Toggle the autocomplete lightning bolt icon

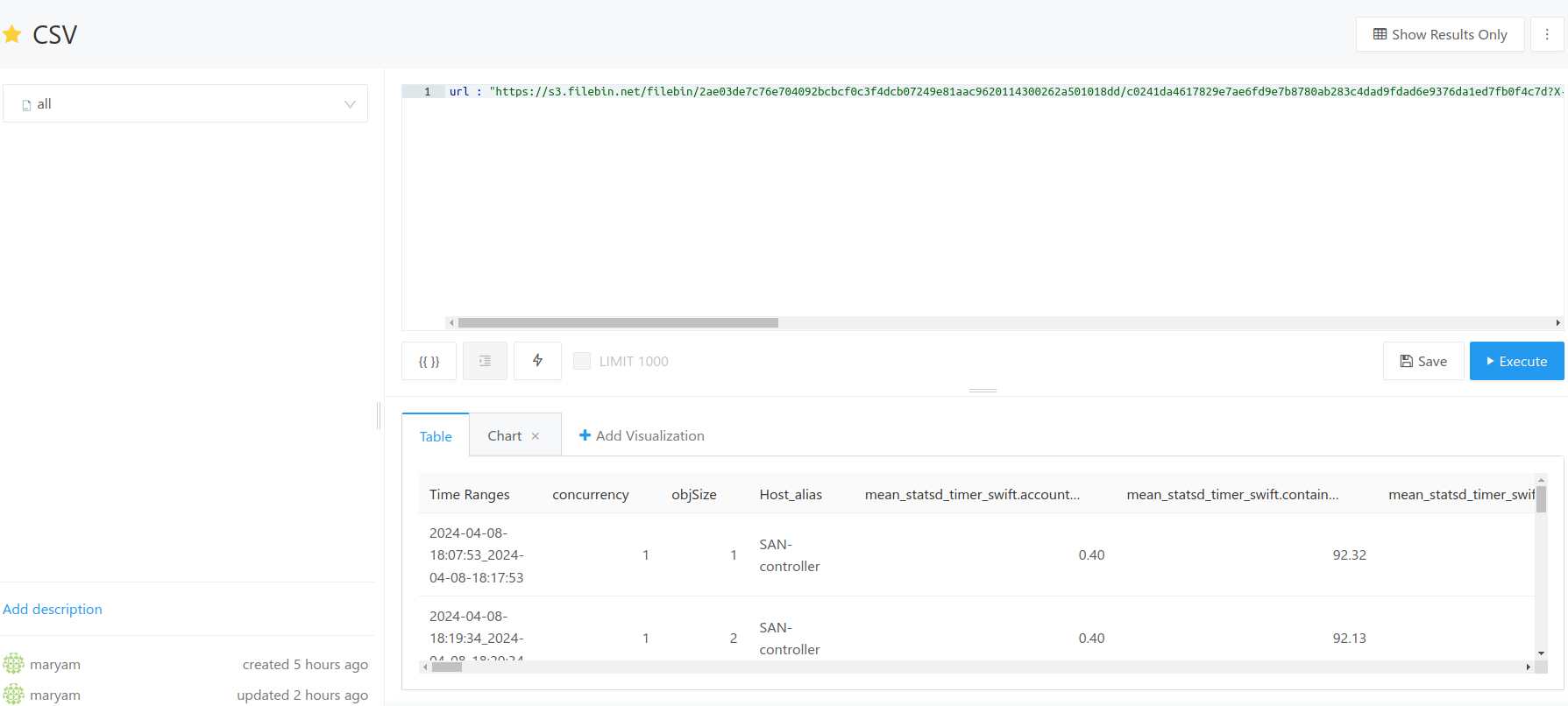(x=537, y=361)
